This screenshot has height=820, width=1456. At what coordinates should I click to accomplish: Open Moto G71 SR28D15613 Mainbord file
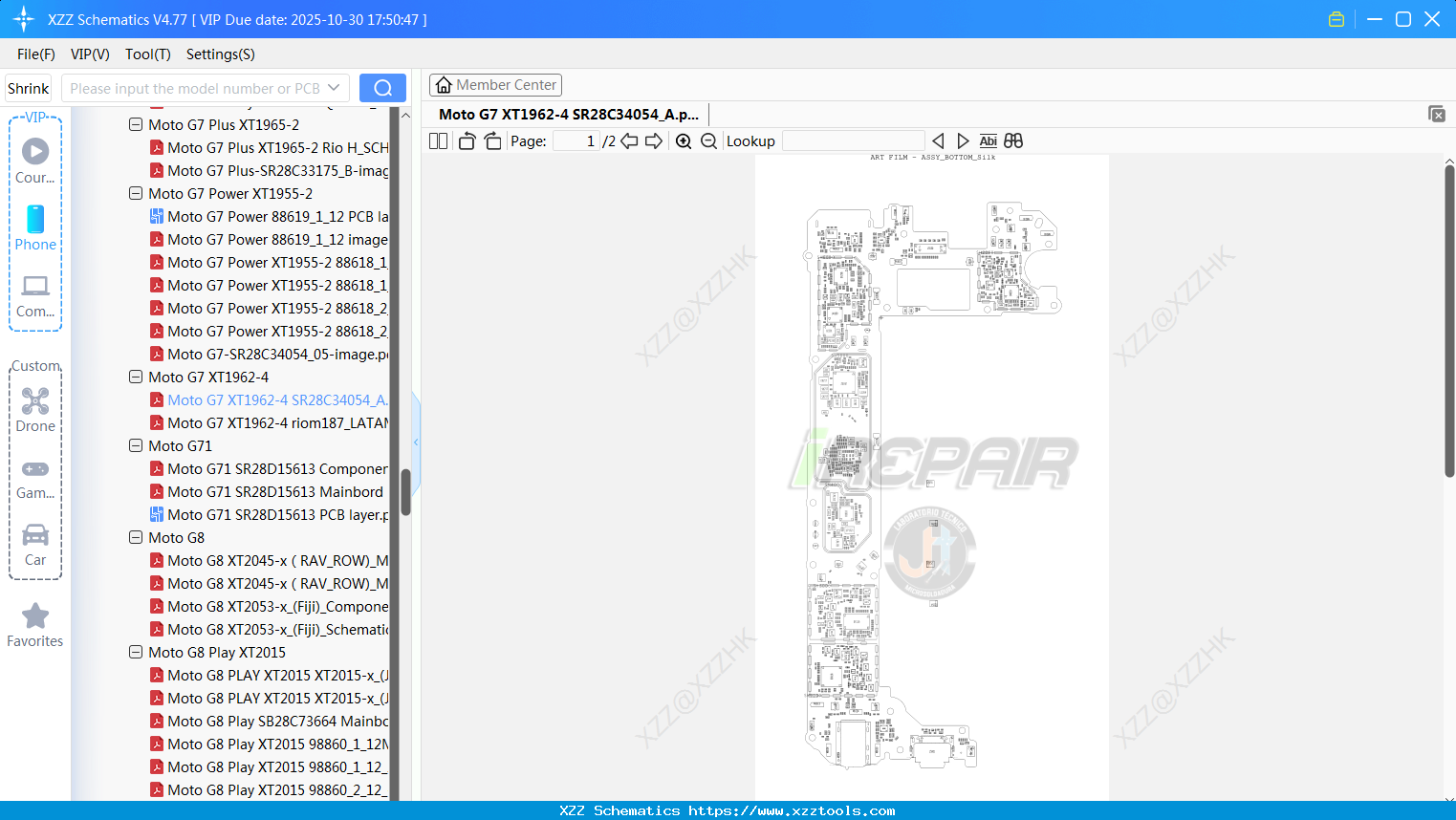coord(267,492)
